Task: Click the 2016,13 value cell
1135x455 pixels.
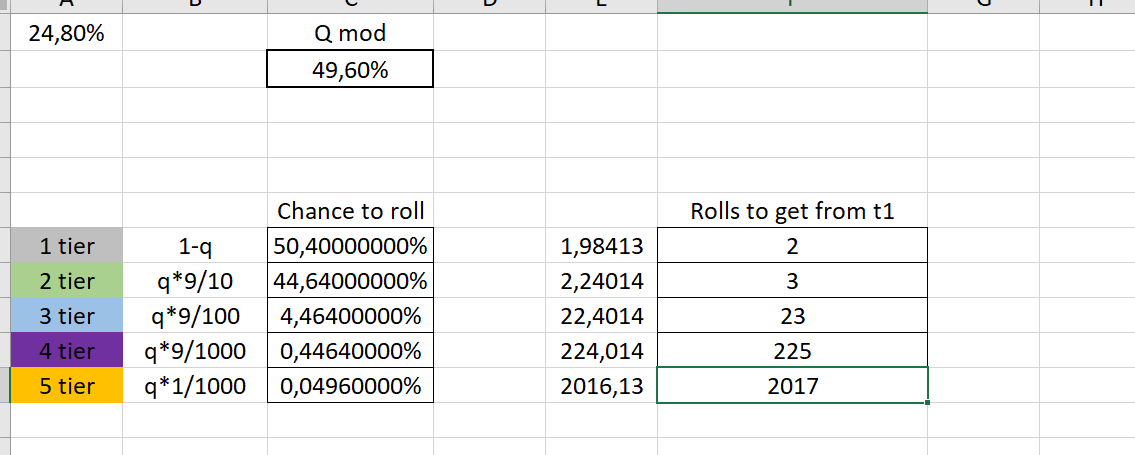Action: point(602,386)
